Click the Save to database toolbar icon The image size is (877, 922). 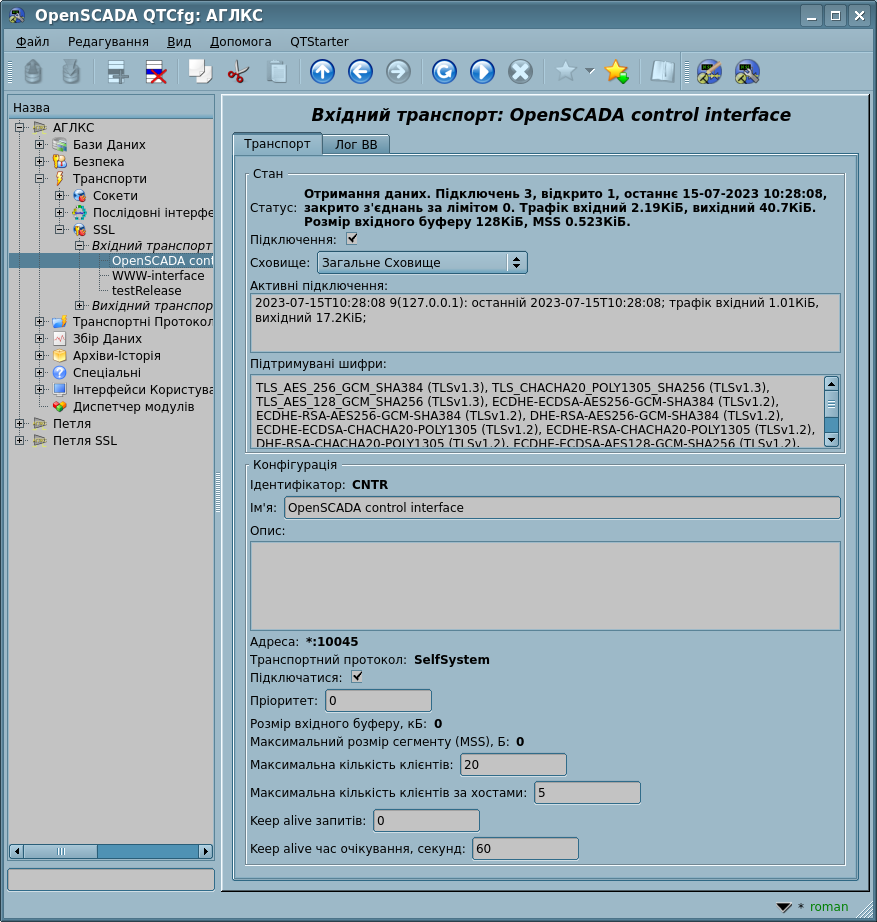pos(71,72)
